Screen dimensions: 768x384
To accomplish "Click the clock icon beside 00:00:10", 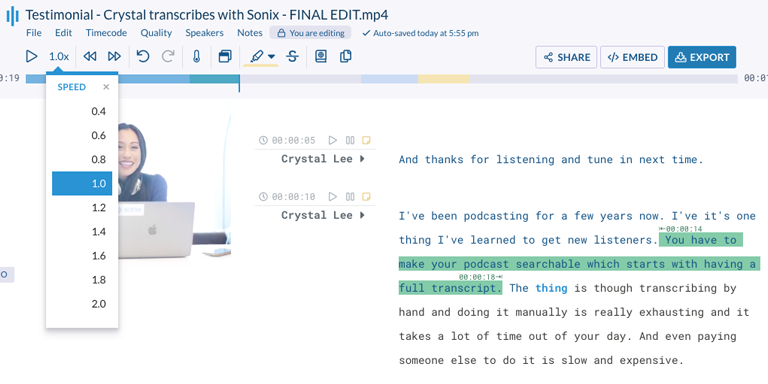I will pyautogui.click(x=263, y=197).
